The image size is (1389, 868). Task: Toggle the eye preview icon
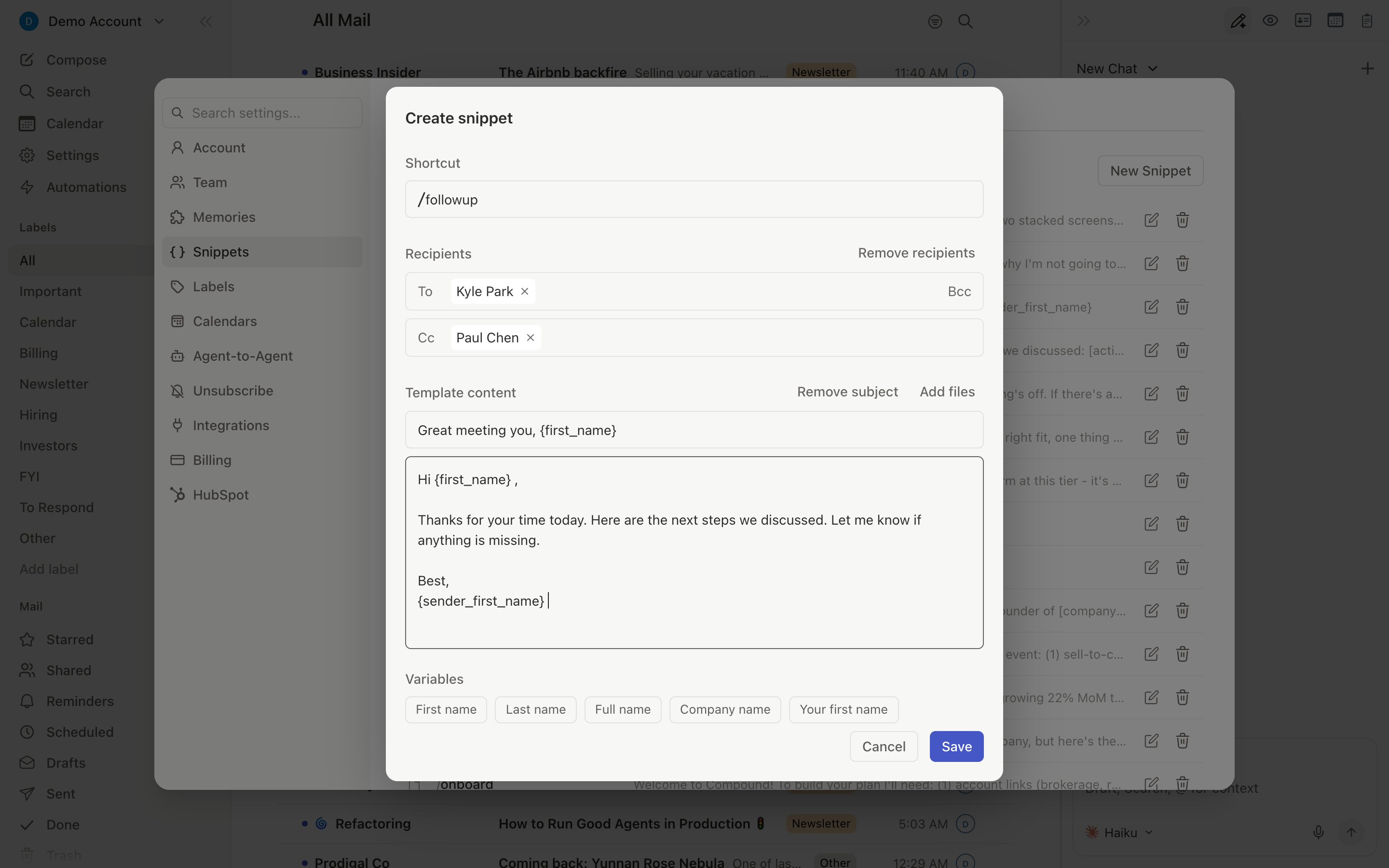(x=1270, y=21)
